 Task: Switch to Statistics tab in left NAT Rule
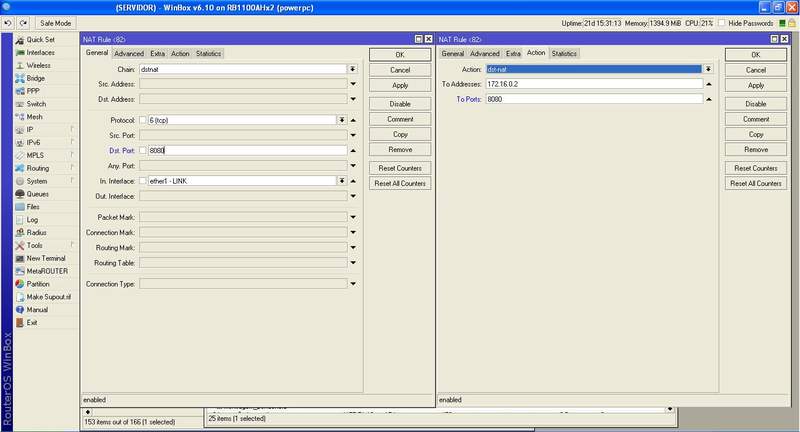[x=209, y=54]
